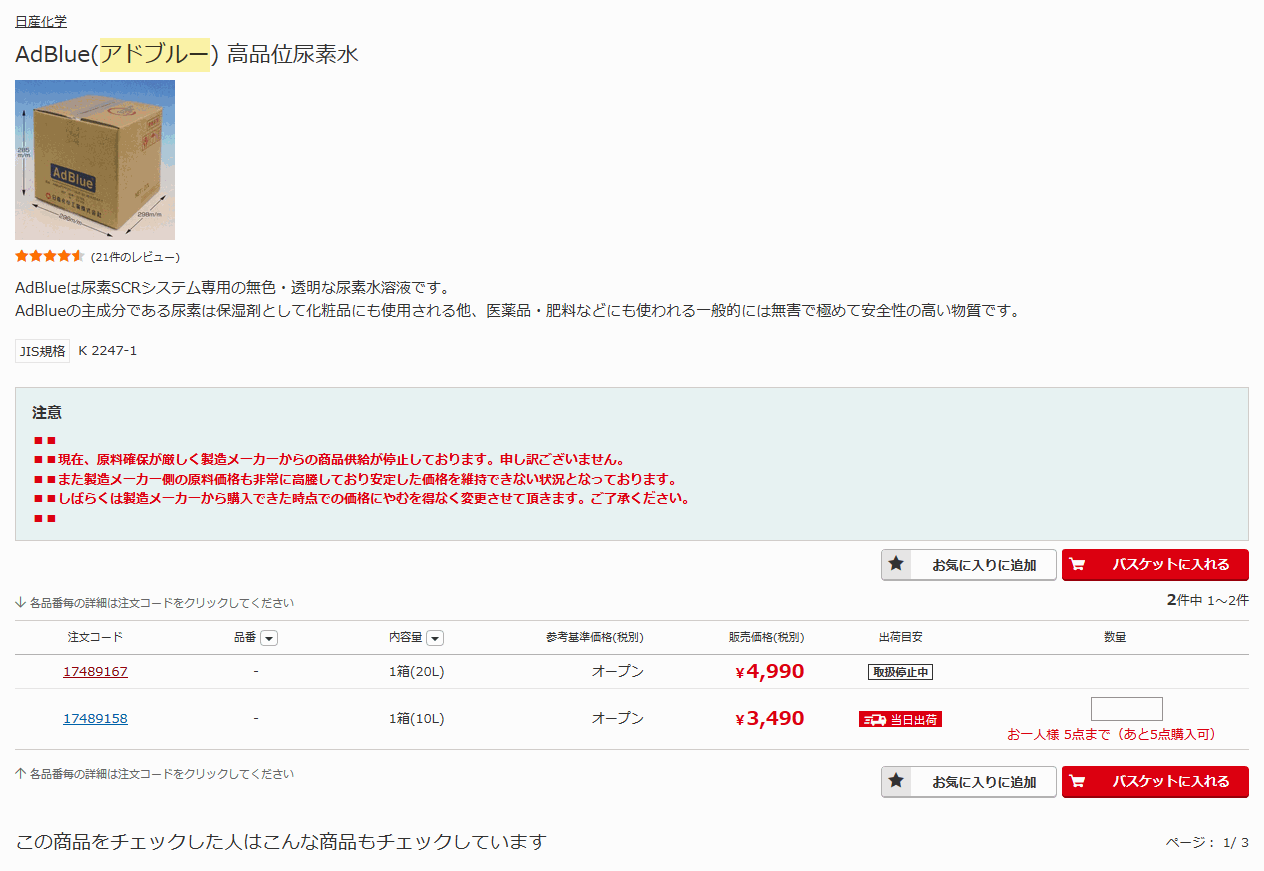Click the 注意 notice heading
Screen dimensions: 1264x871
(47, 412)
